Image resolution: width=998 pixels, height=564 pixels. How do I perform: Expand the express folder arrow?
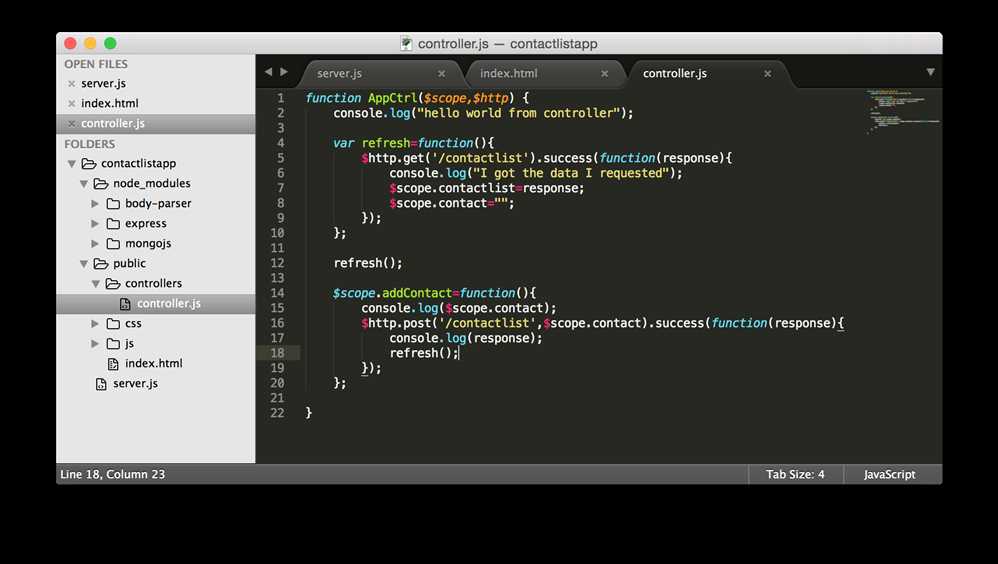pyautogui.click(x=95, y=223)
